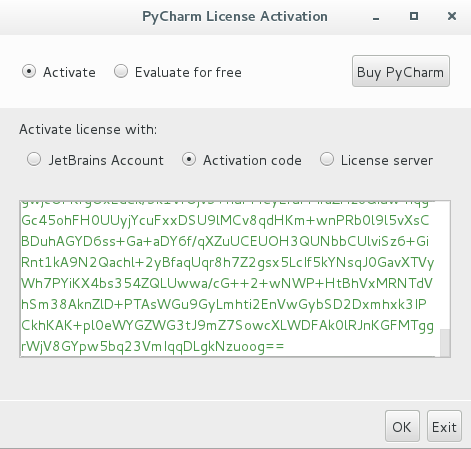
Task: Click the activation code scrollbar thumb
Action: (x=445, y=343)
